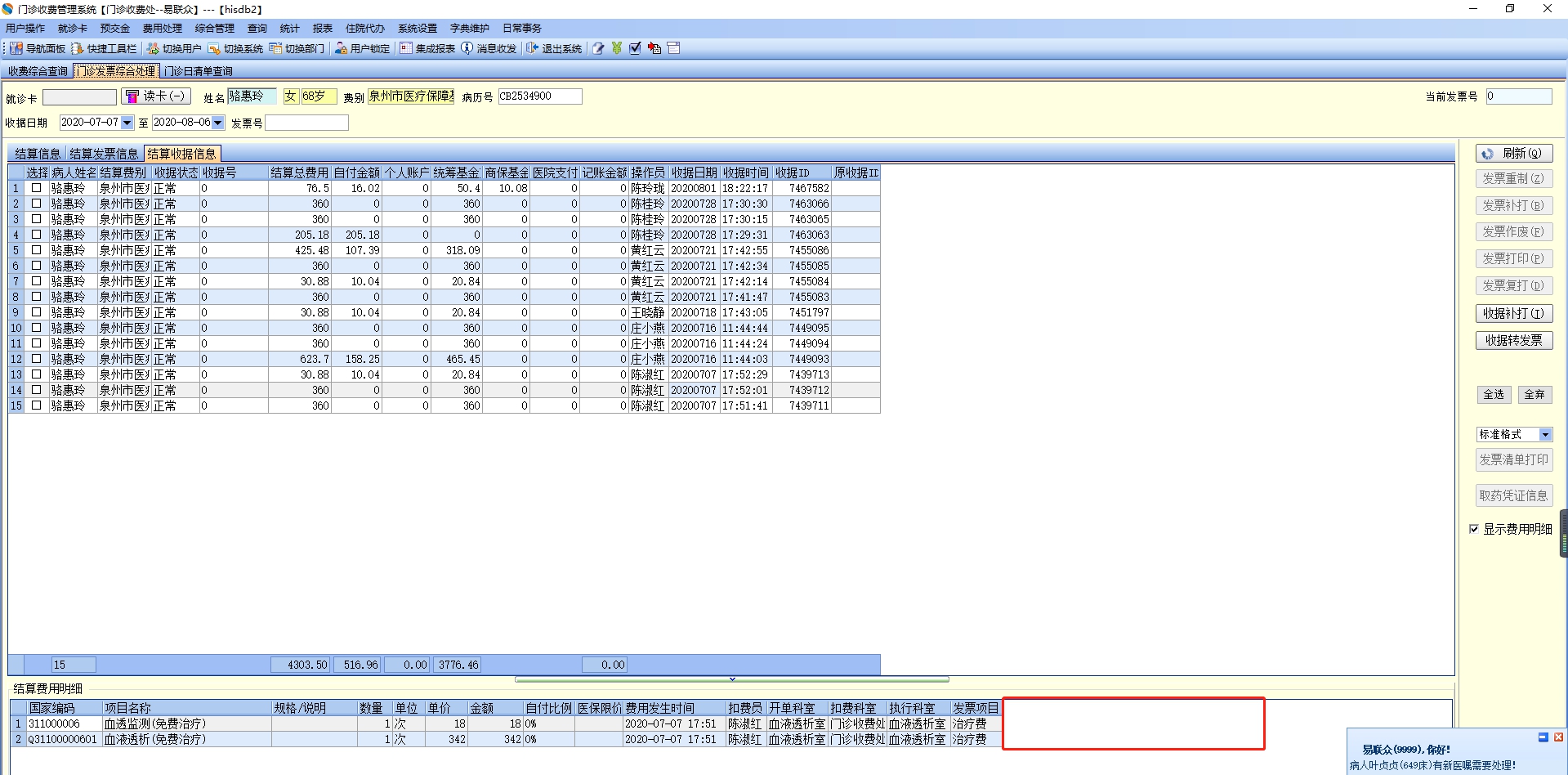Screen dimensions: 1568x775
Task: Click the green yen currency toolbar icon
Action: click(x=617, y=48)
